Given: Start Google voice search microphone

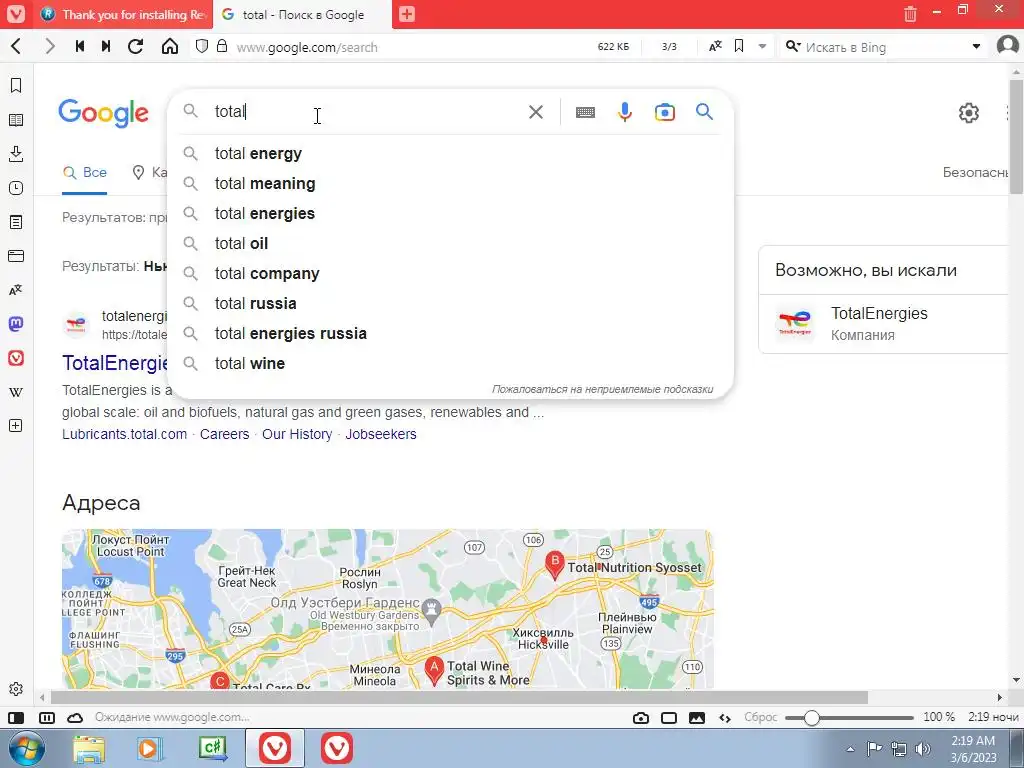Looking at the screenshot, I should 624,112.
